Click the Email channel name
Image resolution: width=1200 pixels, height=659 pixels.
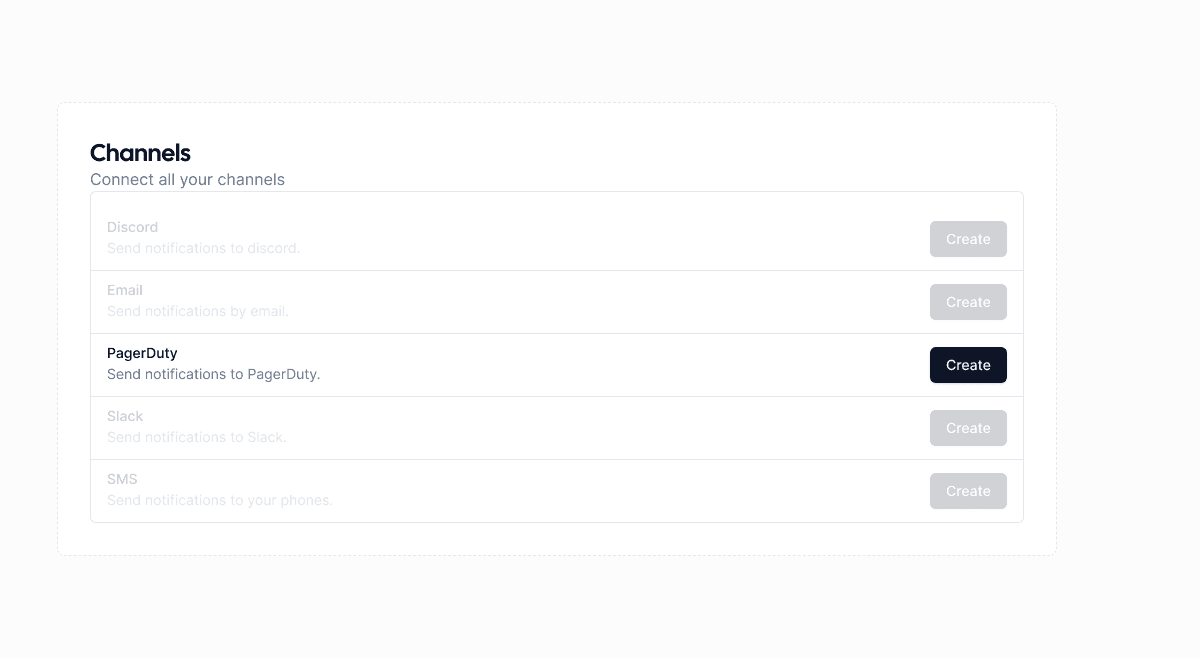(x=125, y=290)
